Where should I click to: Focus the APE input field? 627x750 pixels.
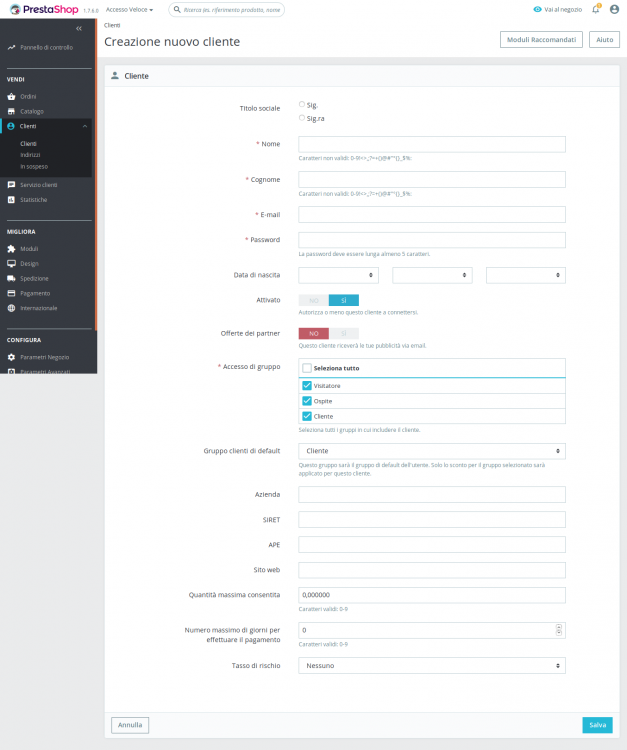click(432, 545)
